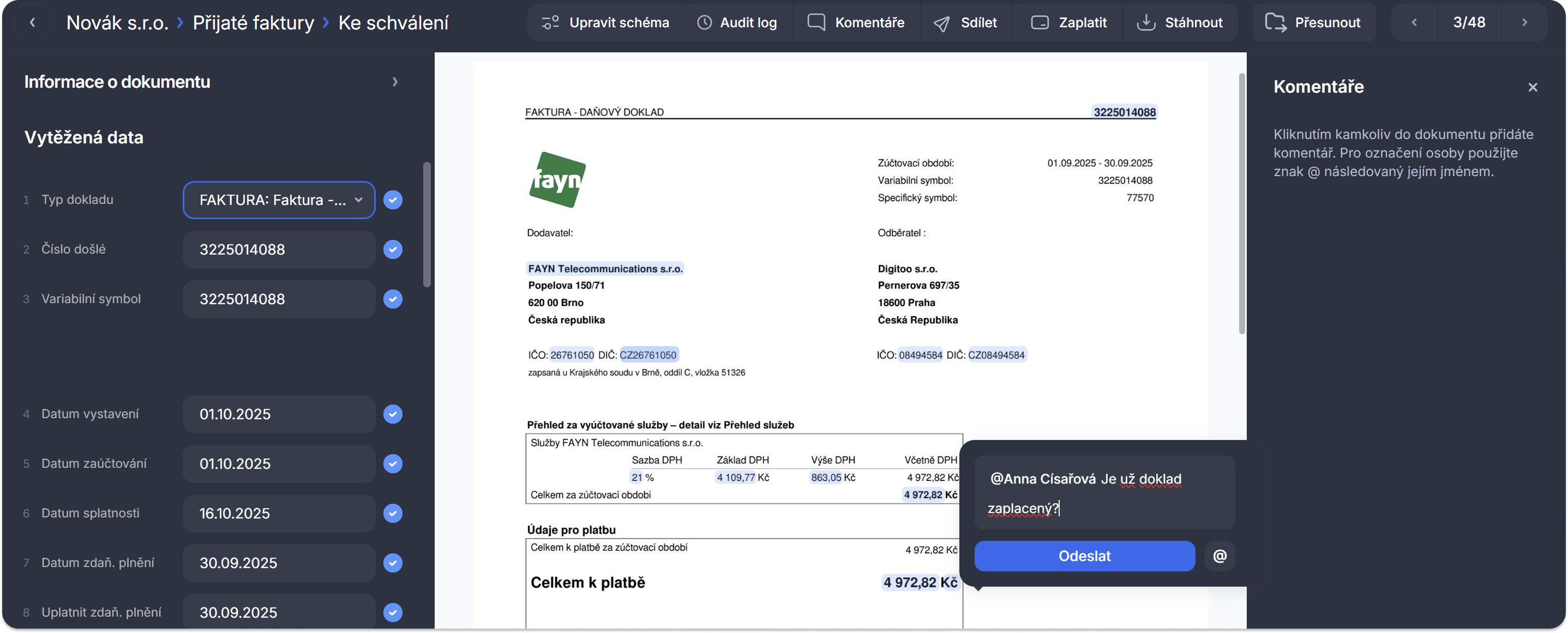Toggle the Datum splatnosti verified checkmark
This screenshot has height=633, width=1568.
393,513
